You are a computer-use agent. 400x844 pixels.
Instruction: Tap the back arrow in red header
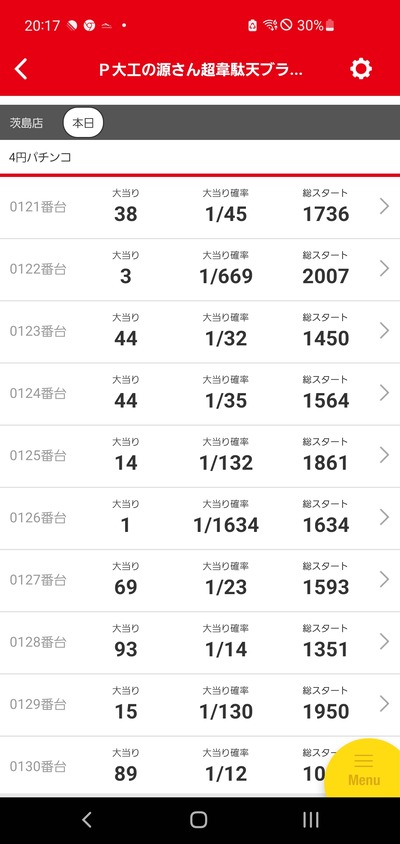[x=21, y=69]
